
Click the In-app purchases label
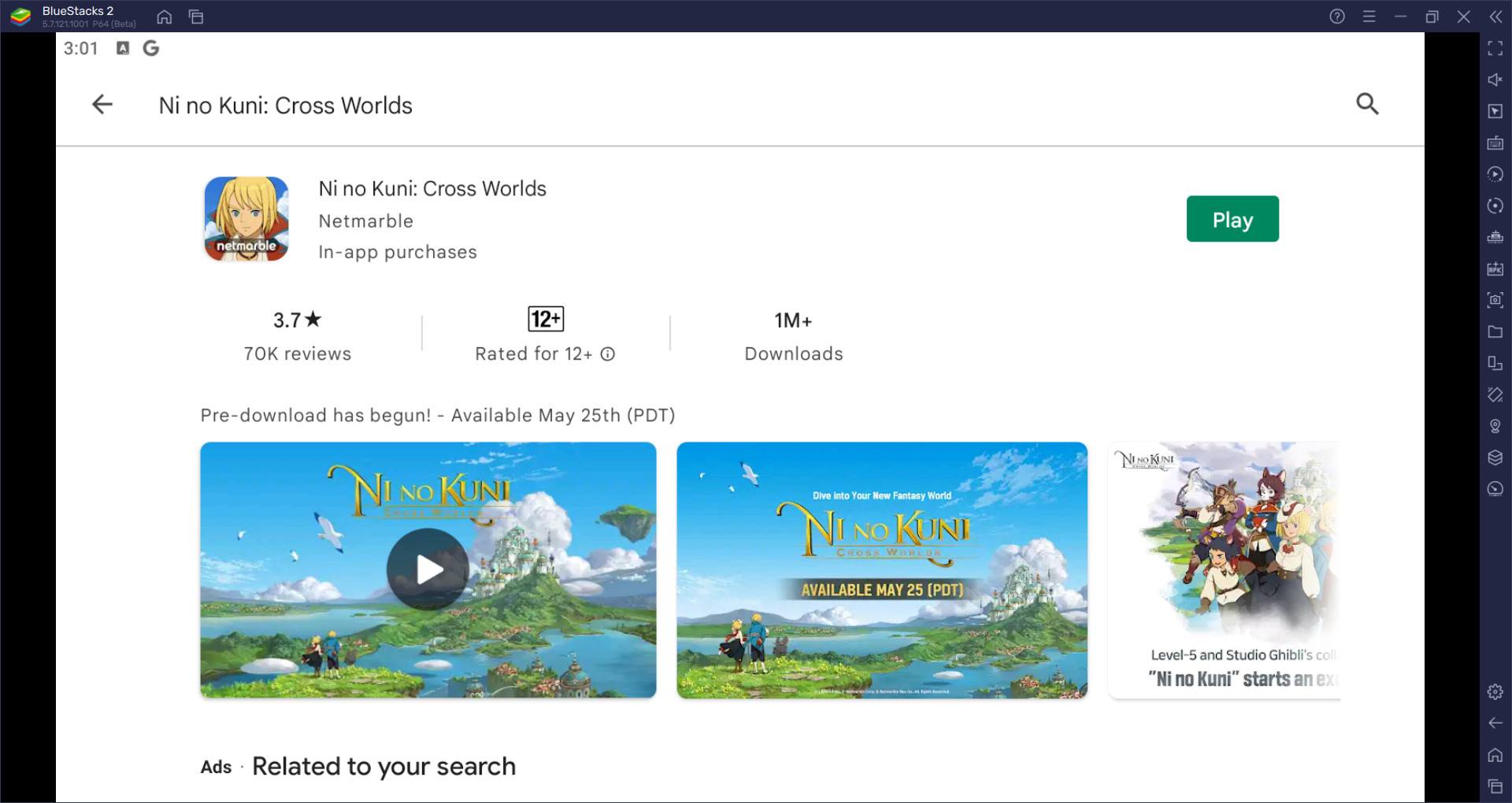398,252
